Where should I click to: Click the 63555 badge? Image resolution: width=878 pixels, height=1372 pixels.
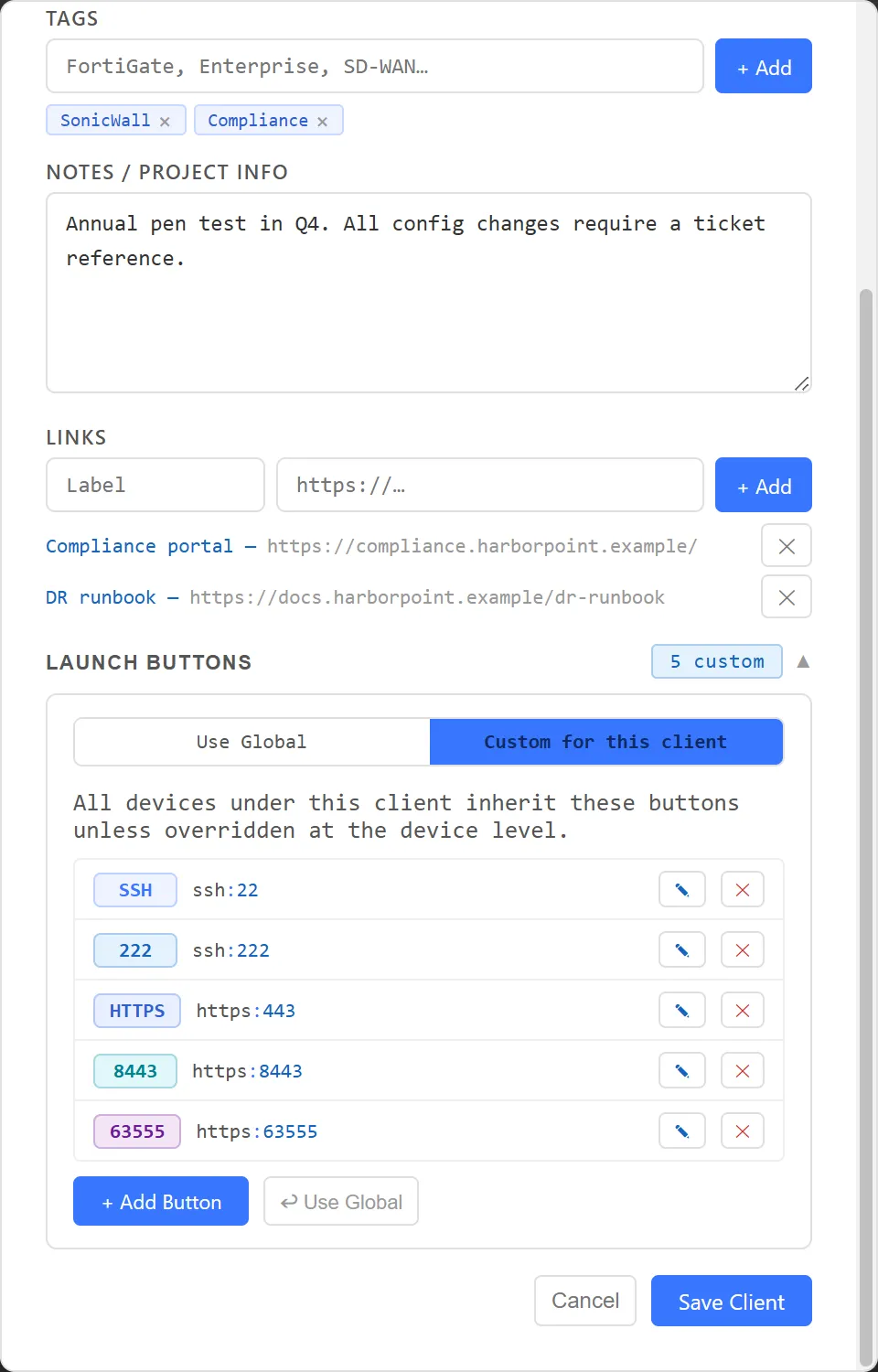pyautogui.click(x=137, y=1131)
